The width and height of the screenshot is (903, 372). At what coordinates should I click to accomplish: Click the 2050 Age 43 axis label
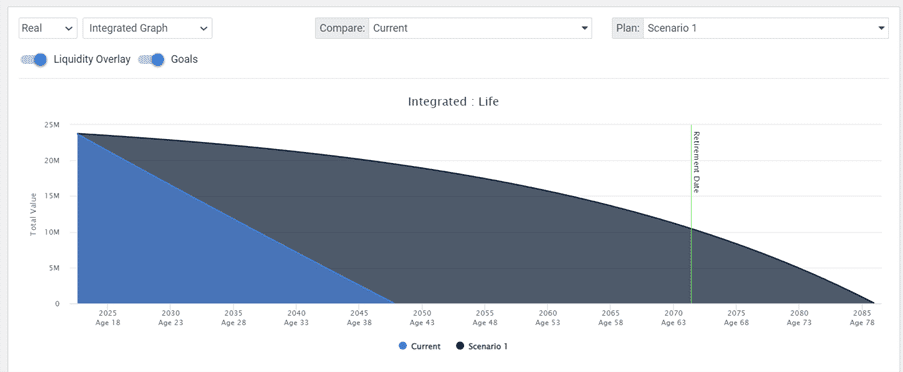pos(422,318)
